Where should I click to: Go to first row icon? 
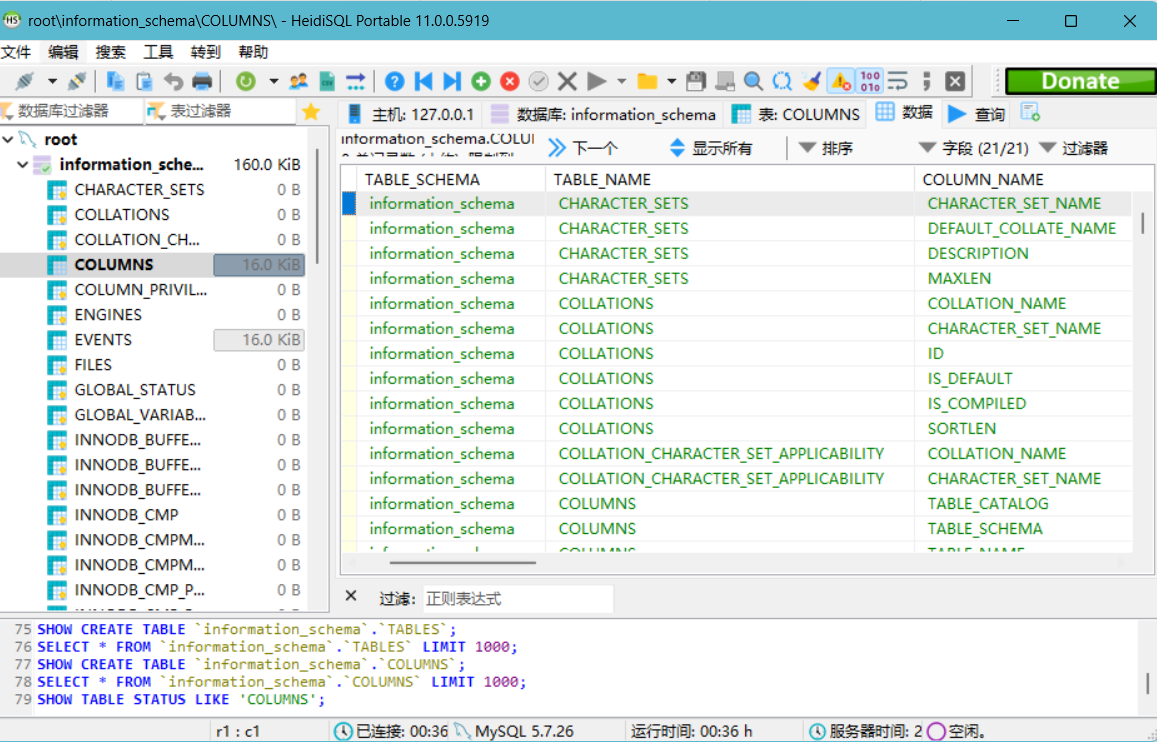click(424, 80)
